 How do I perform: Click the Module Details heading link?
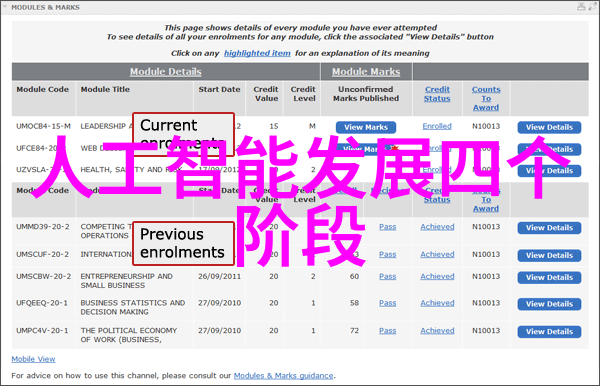pyautogui.click(x=166, y=72)
